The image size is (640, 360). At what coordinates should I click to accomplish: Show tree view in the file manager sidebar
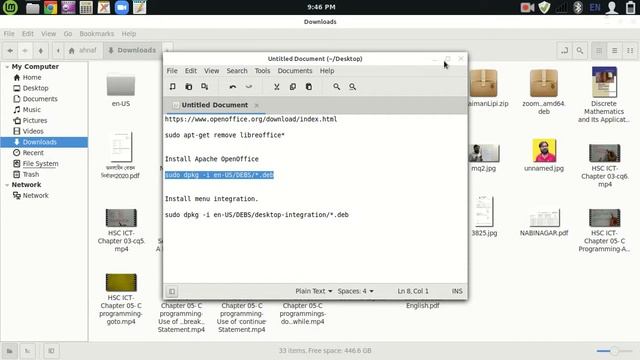pos(27,351)
